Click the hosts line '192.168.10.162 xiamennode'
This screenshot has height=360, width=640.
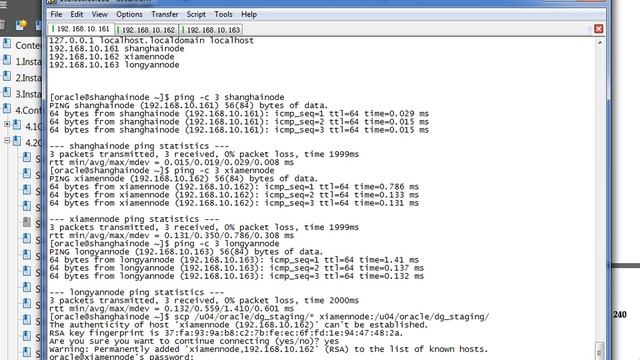click(111, 57)
